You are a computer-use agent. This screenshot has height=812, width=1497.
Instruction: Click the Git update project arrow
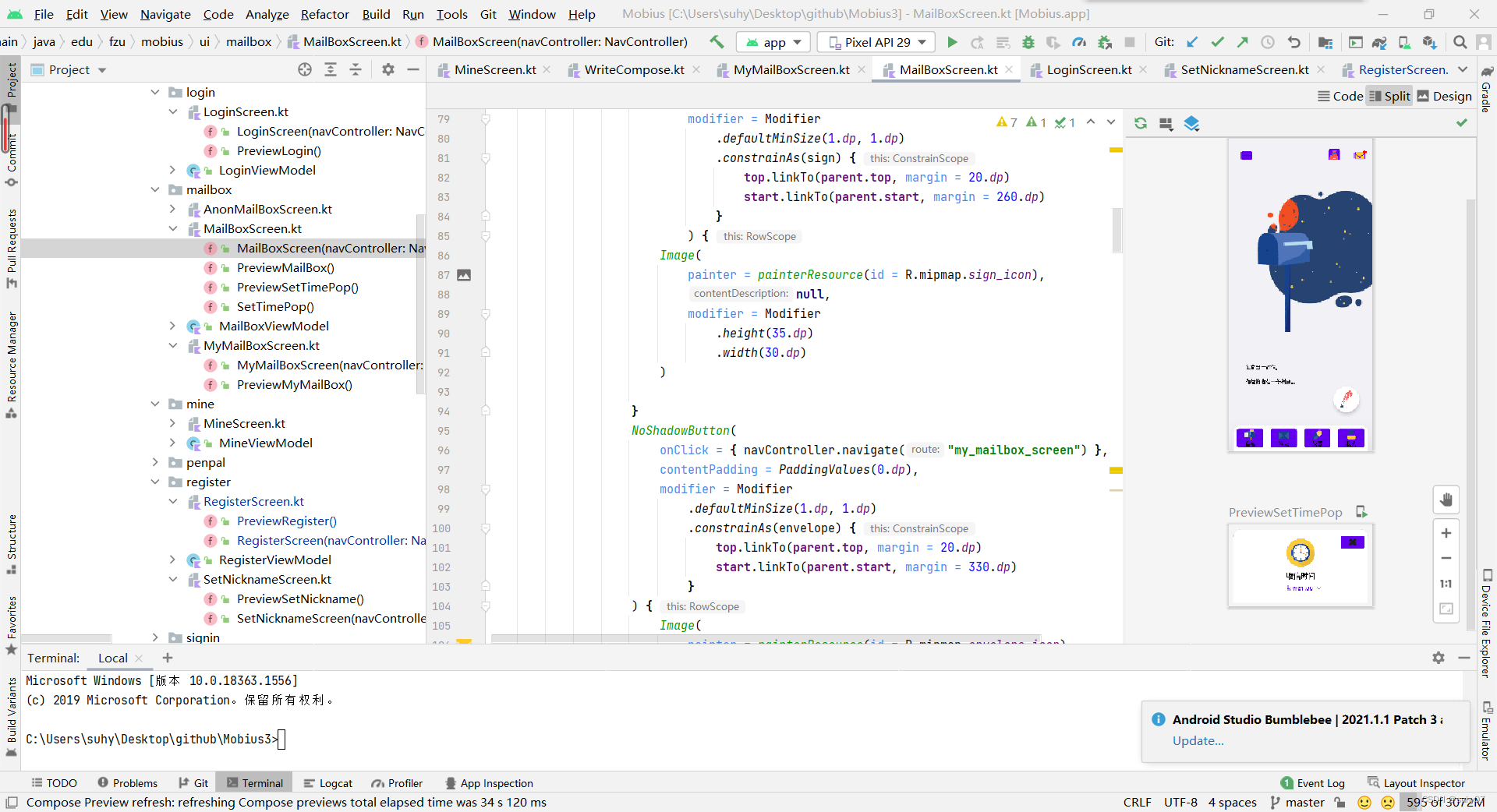(x=1192, y=42)
